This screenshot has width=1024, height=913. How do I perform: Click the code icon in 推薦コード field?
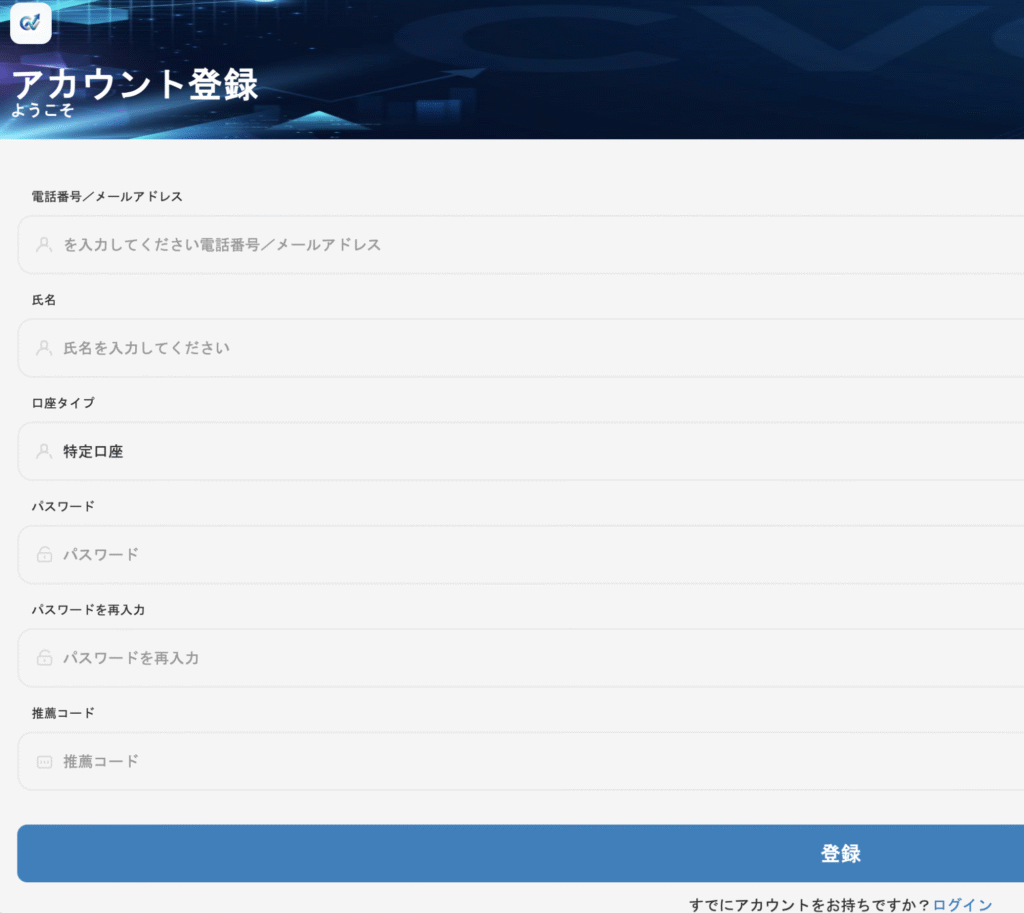pyautogui.click(x=44, y=761)
